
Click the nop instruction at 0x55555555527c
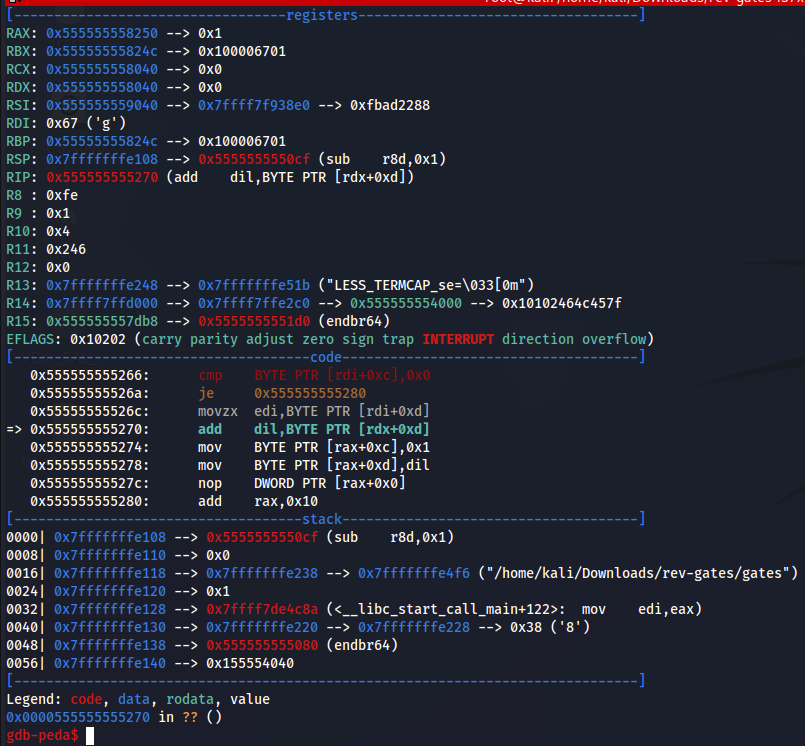point(302,483)
